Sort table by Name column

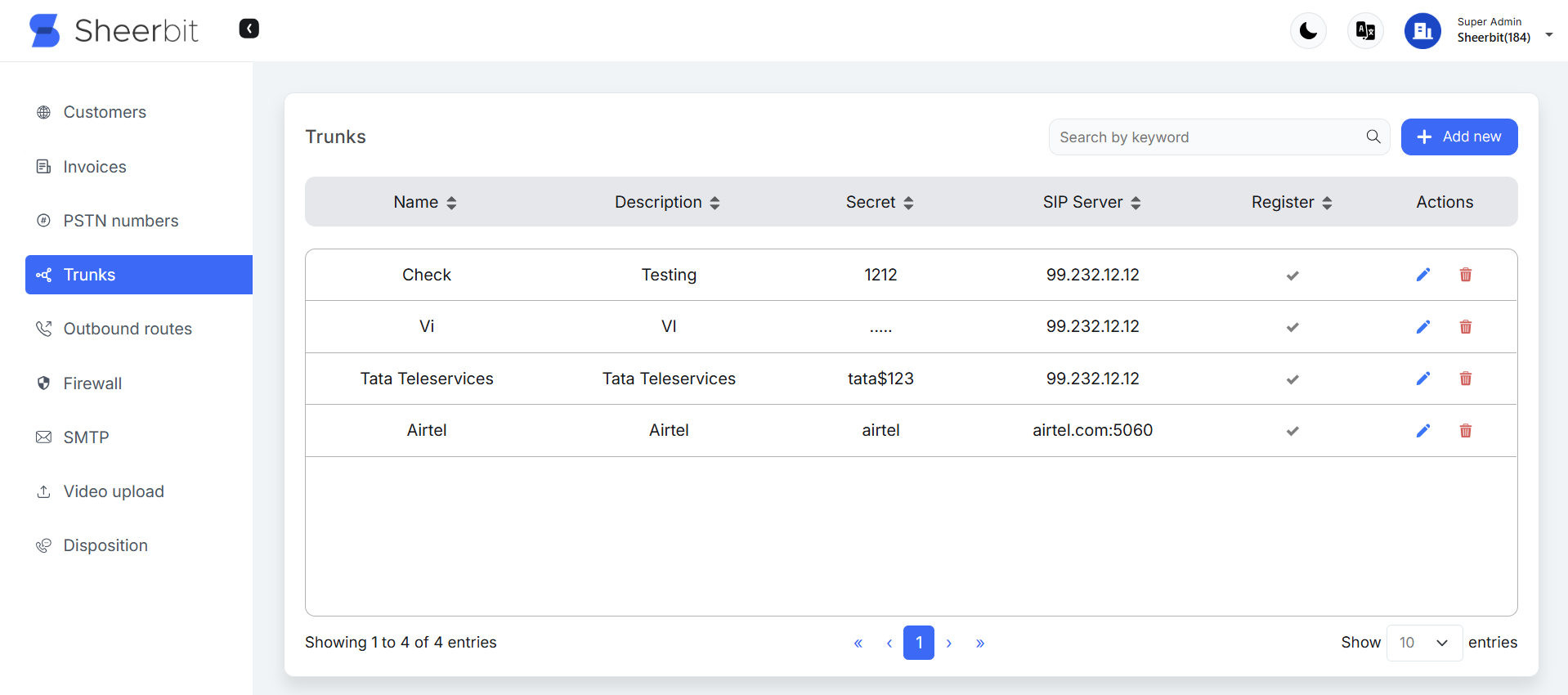(x=424, y=202)
